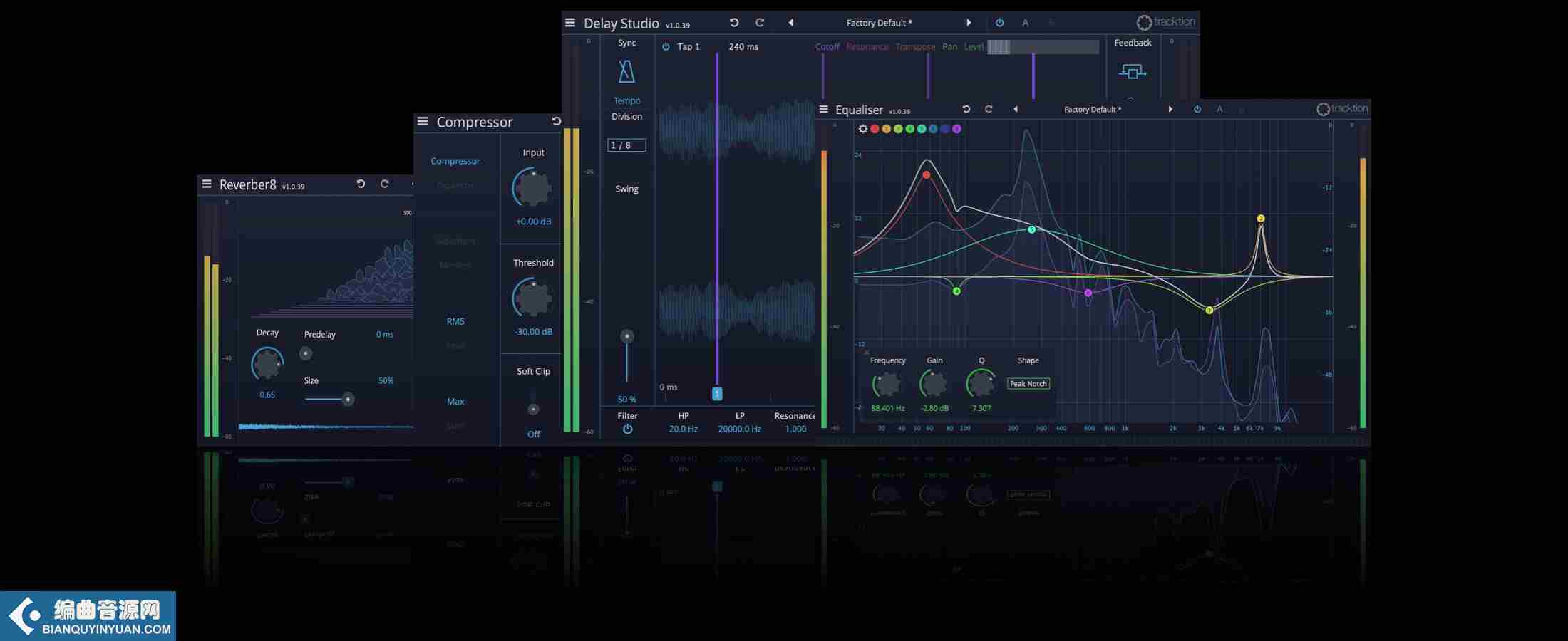Click Reverber8 undo arrow

tap(361, 184)
